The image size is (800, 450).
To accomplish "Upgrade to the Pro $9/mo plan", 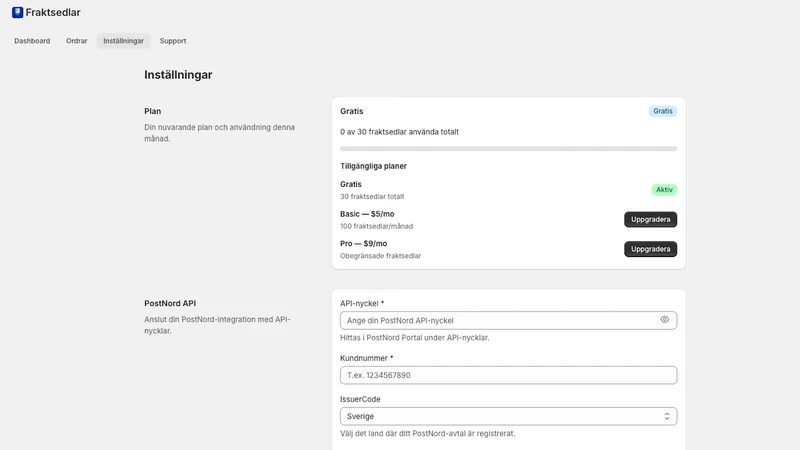I will click(650, 249).
